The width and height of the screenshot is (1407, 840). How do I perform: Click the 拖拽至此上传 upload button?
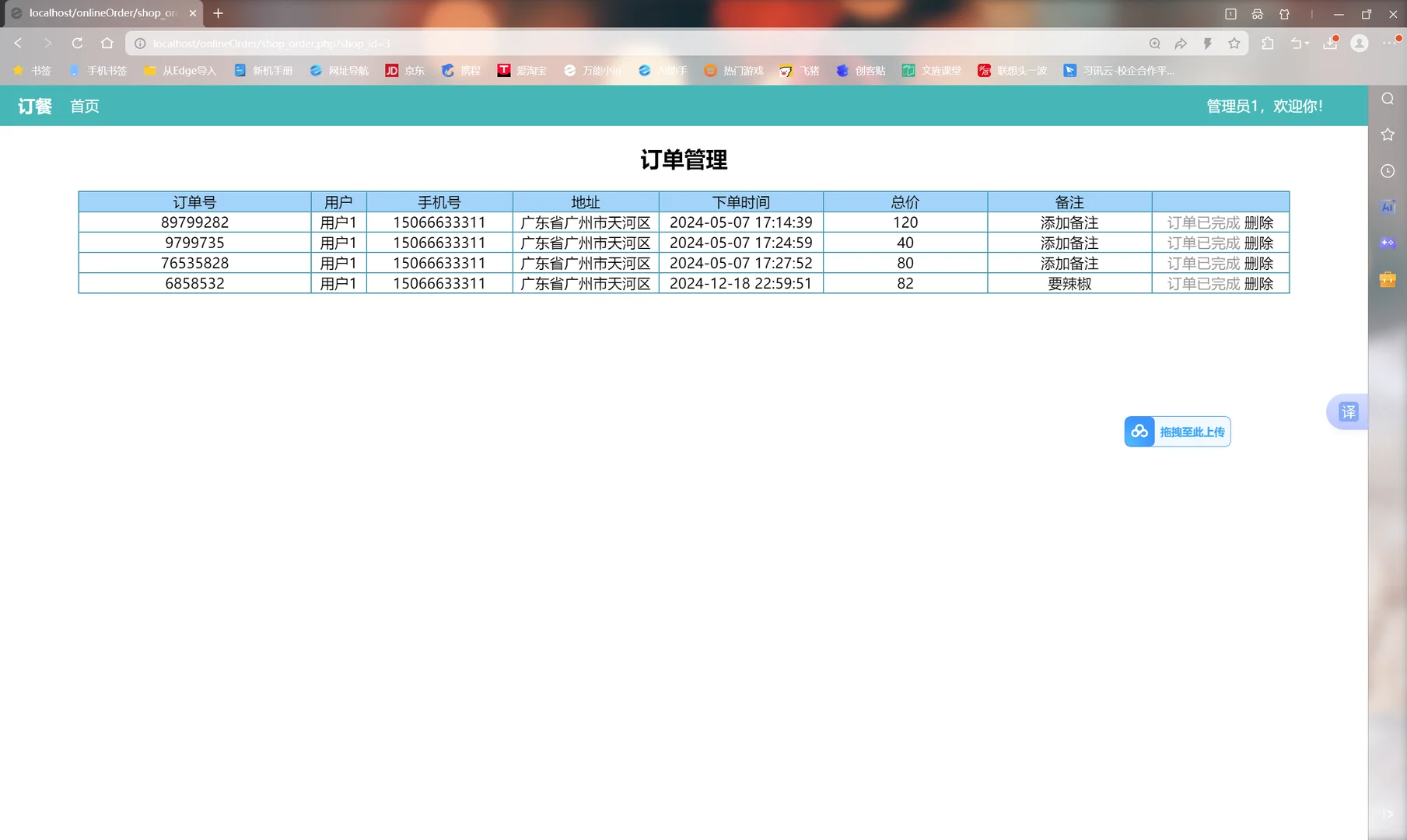[x=1177, y=431]
